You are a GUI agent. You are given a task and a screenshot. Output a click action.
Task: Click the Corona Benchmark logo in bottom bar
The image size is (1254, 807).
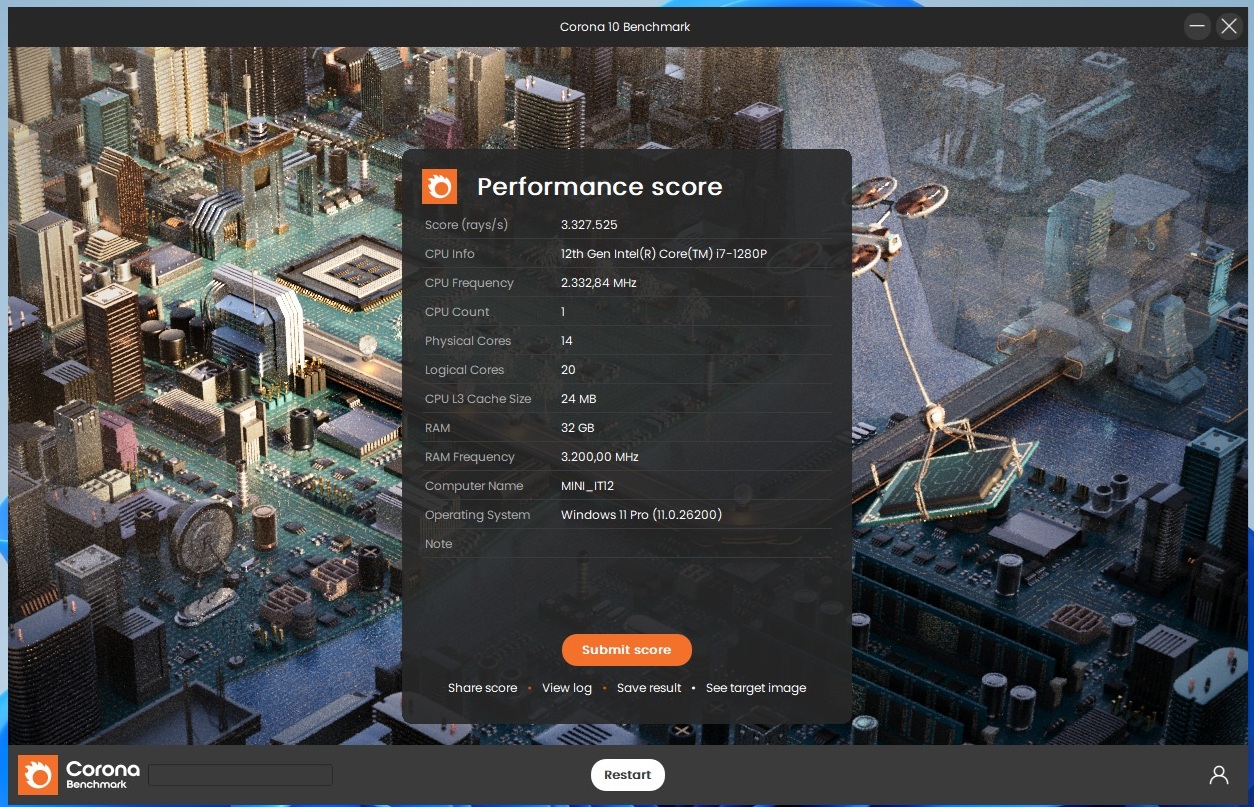pos(79,775)
